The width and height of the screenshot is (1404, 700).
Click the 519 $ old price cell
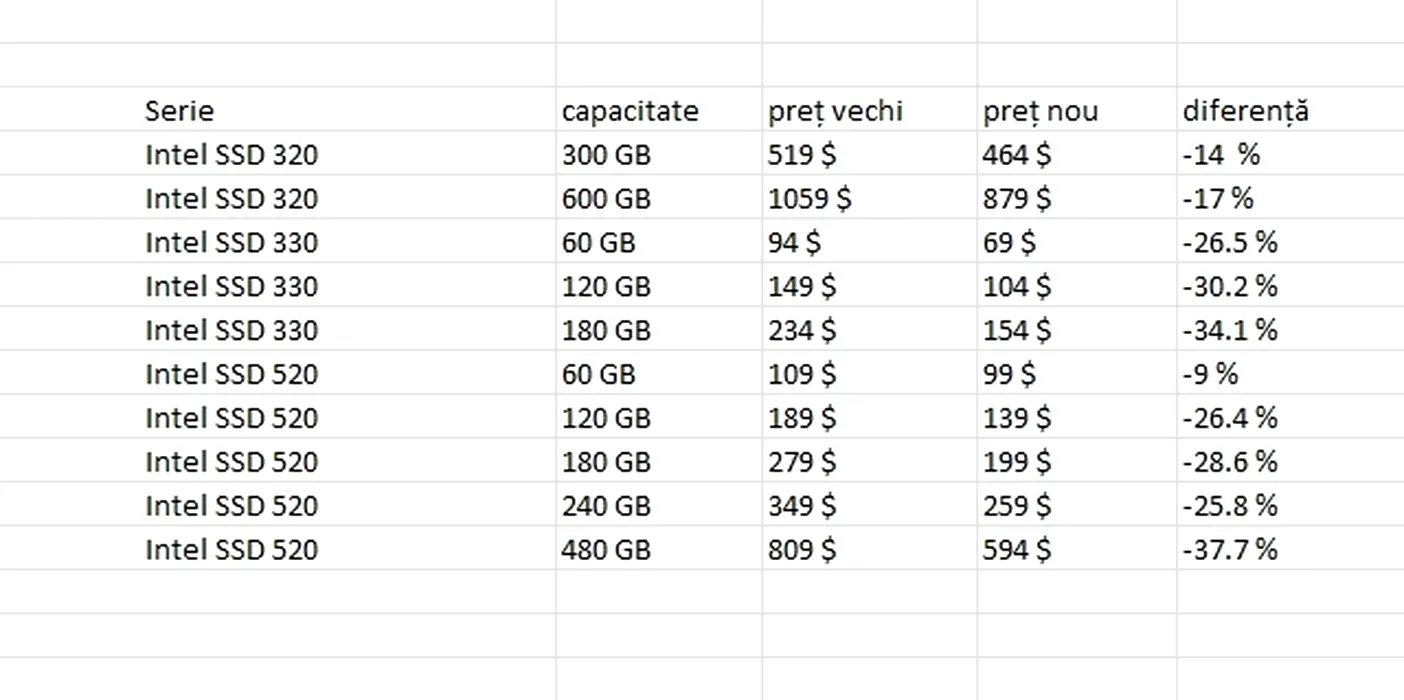coord(870,154)
